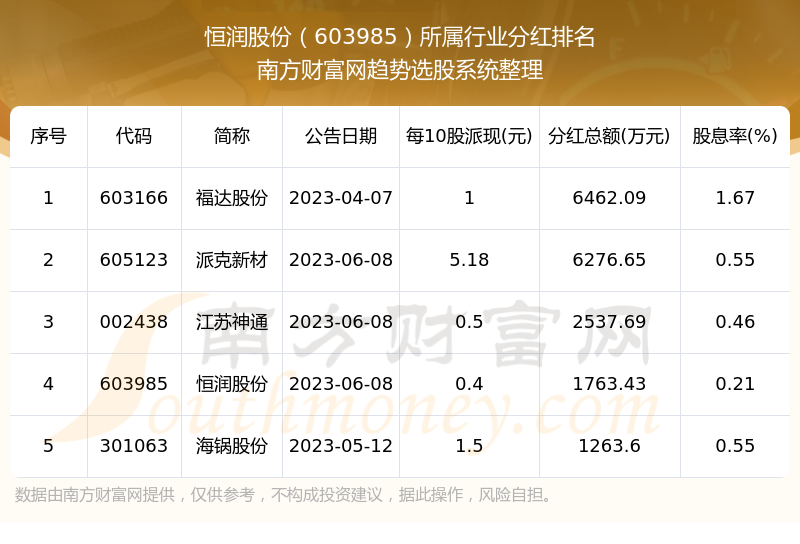The image size is (800, 544).
Task: Select the 江苏神通 stock name
Action: pyautogui.click(x=232, y=322)
